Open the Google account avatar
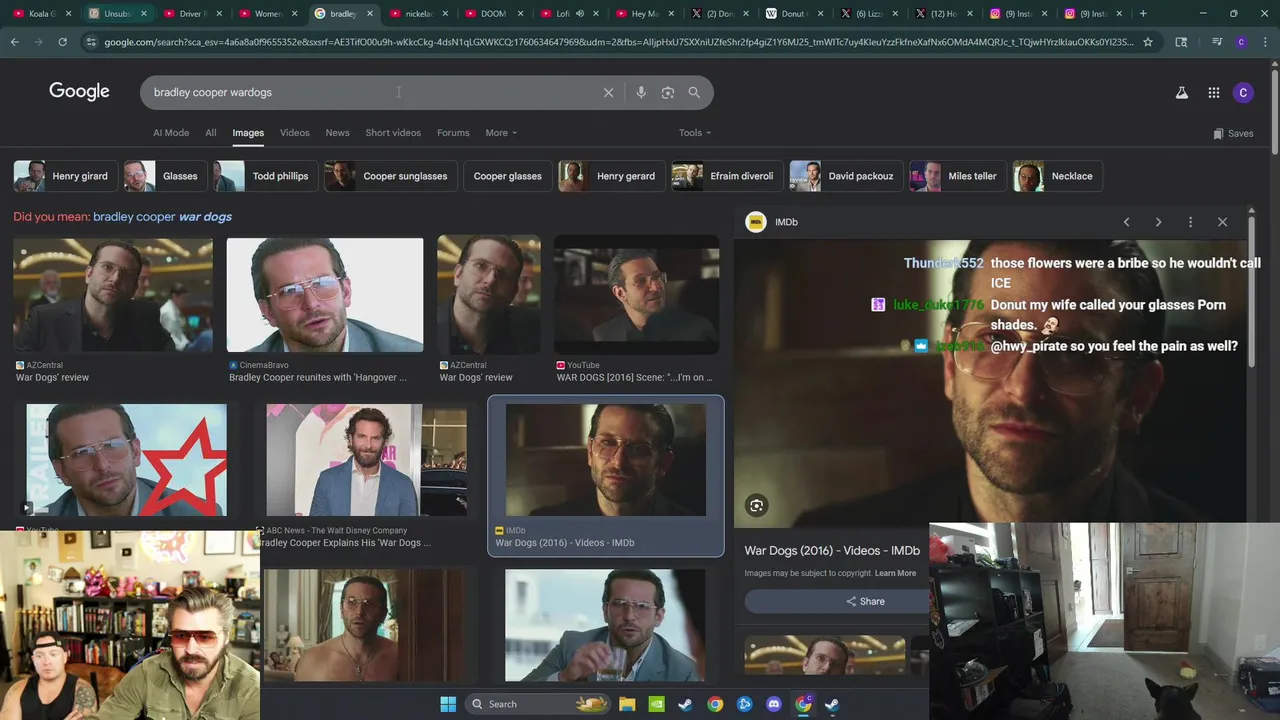 click(1243, 92)
